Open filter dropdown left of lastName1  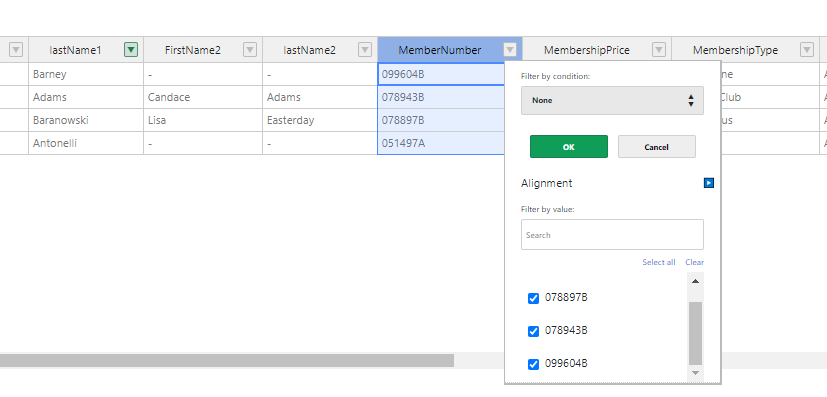tap(16, 50)
